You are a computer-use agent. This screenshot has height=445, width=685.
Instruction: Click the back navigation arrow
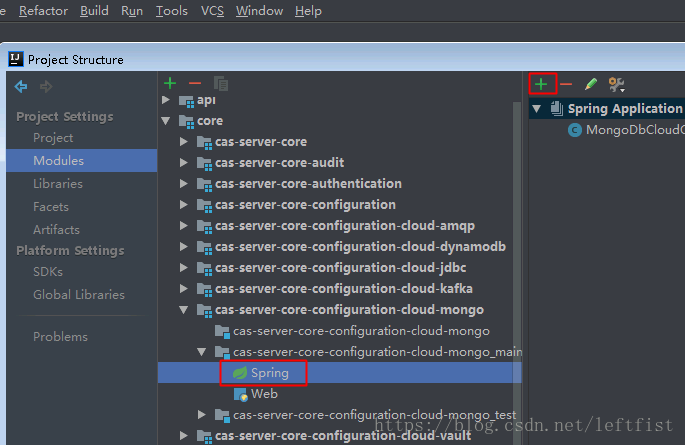pos(21,86)
